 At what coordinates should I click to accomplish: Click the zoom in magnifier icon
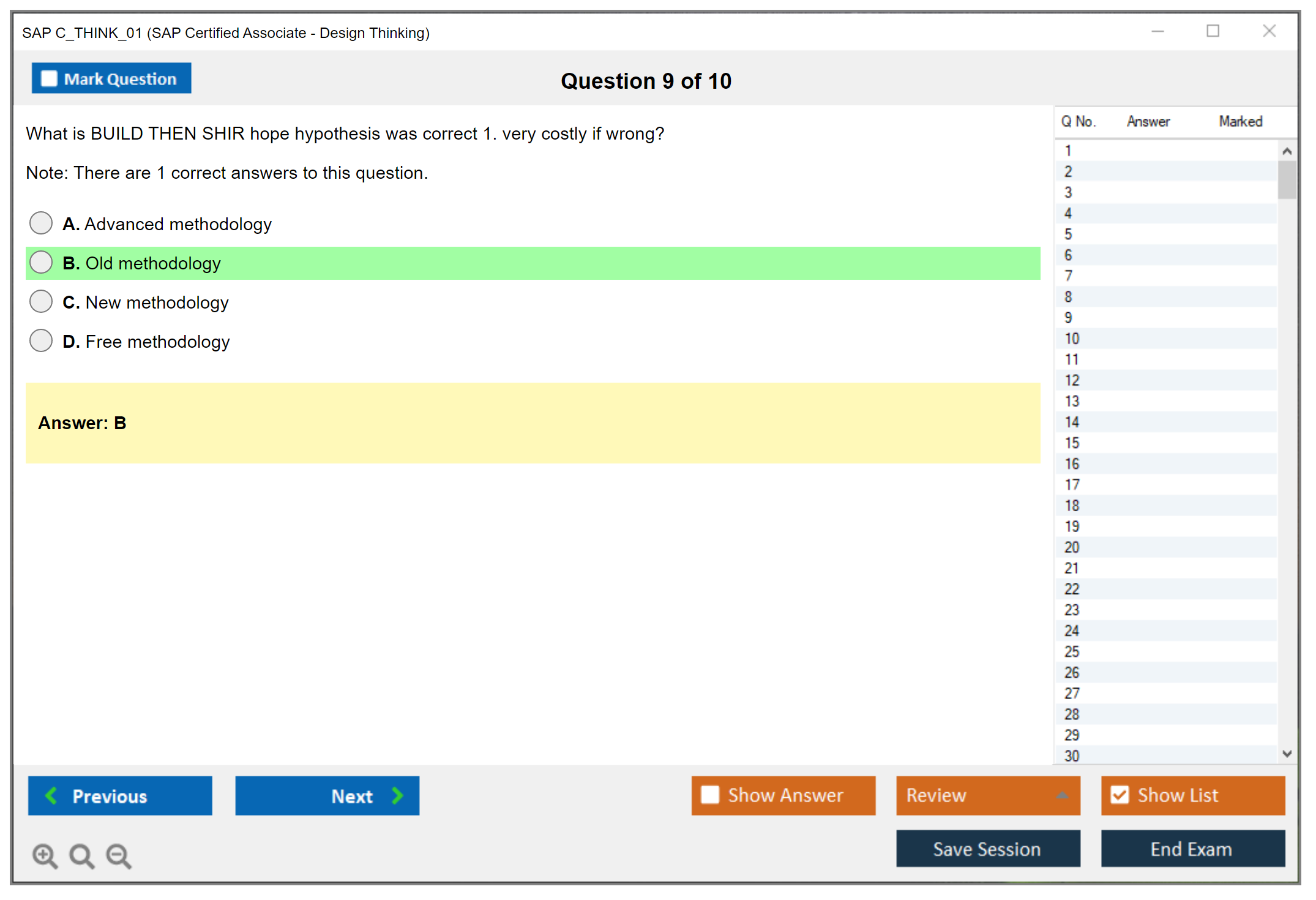pyautogui.click(x=44, y=855)
